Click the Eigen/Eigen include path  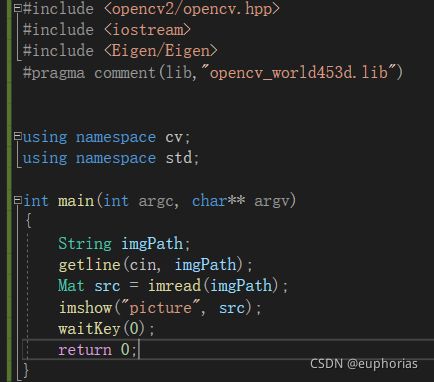pos(161,51)
